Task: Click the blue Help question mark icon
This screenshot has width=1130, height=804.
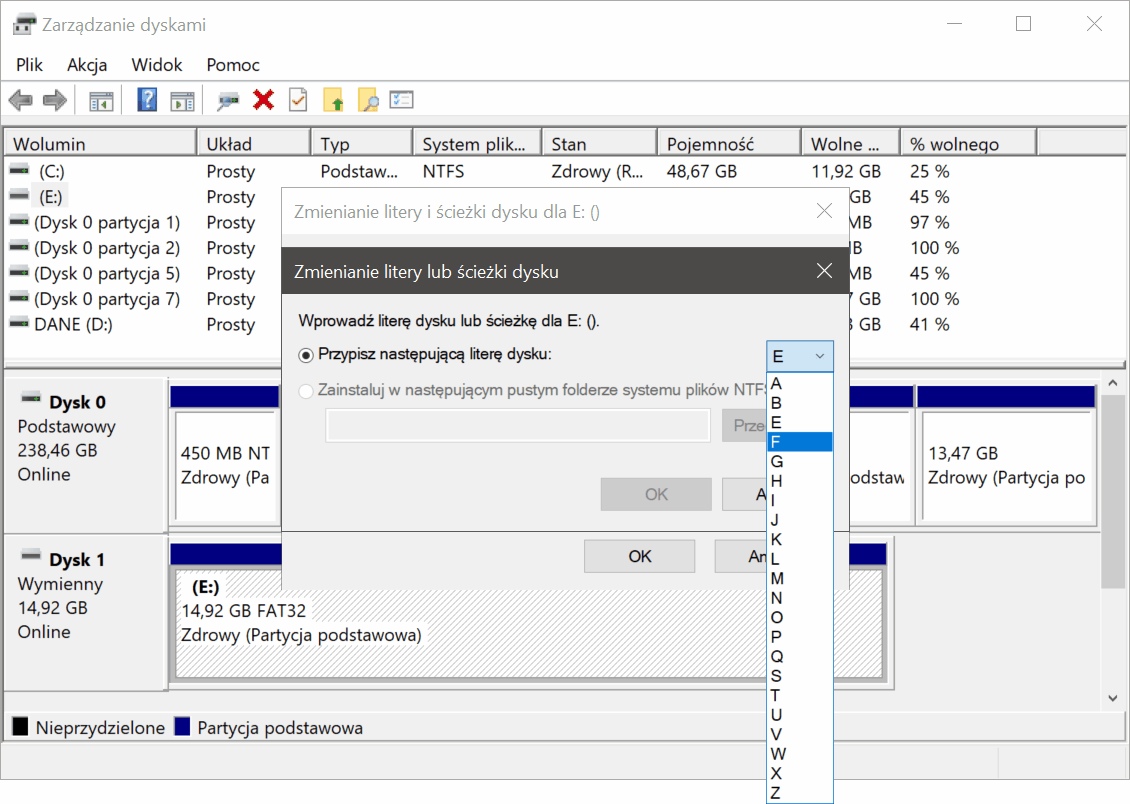Action: (x=148, y=100)
